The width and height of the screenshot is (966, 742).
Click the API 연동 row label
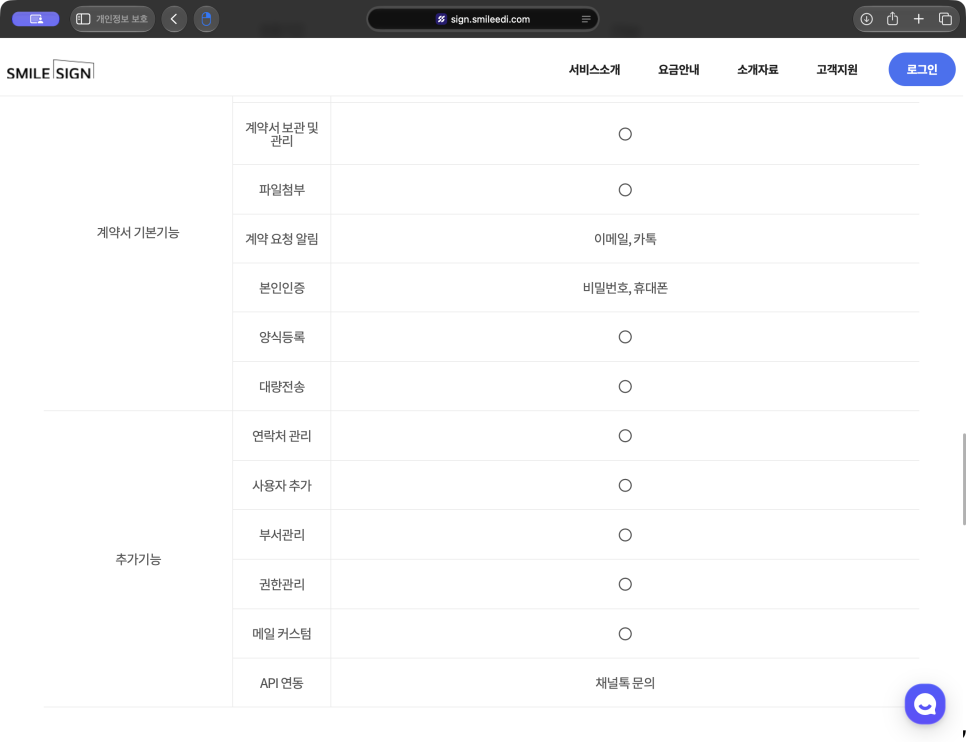click(x=282, y=683)
